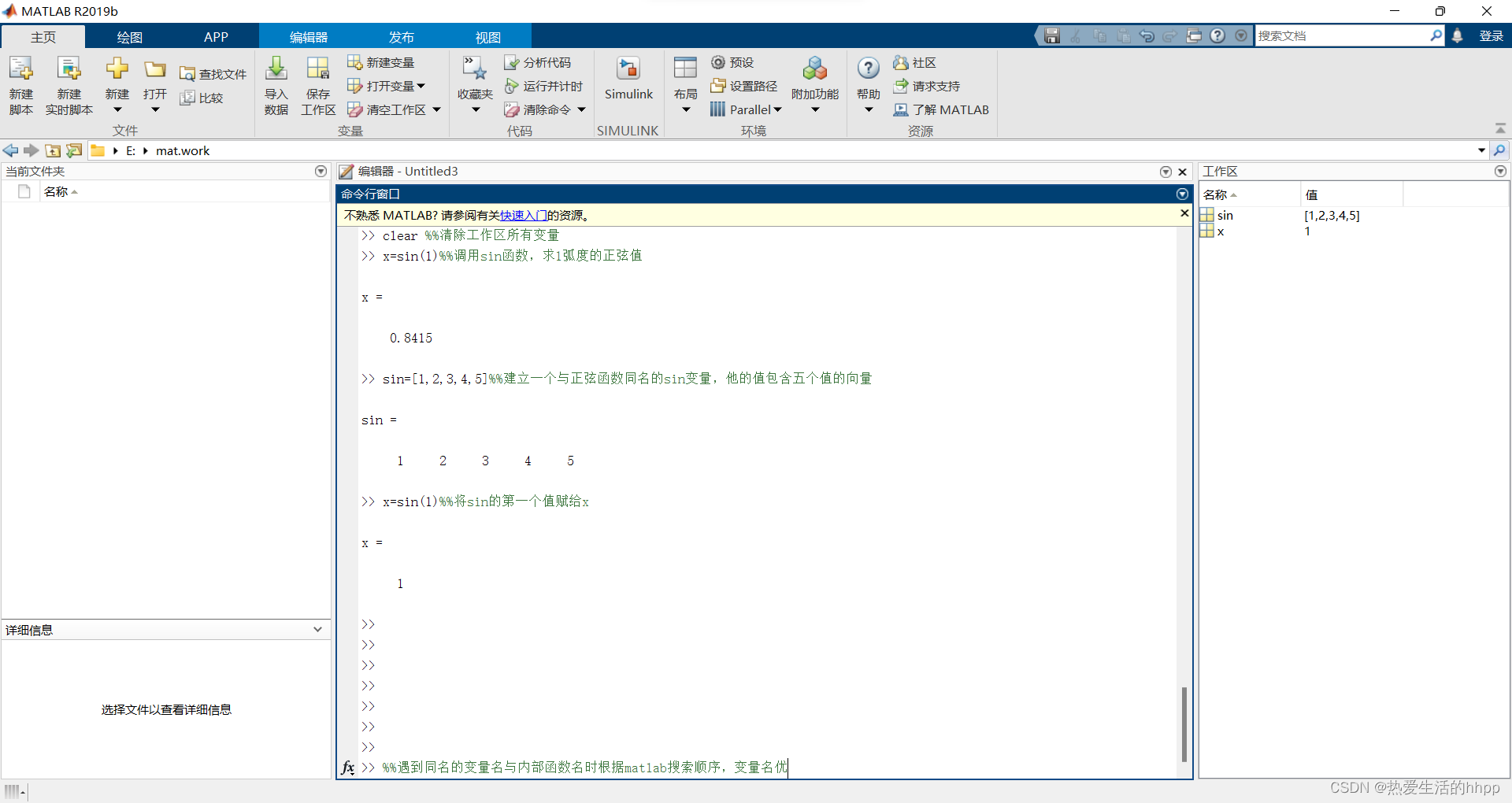Switch to the 编辑器 ribbon tab

click(308, 36)
